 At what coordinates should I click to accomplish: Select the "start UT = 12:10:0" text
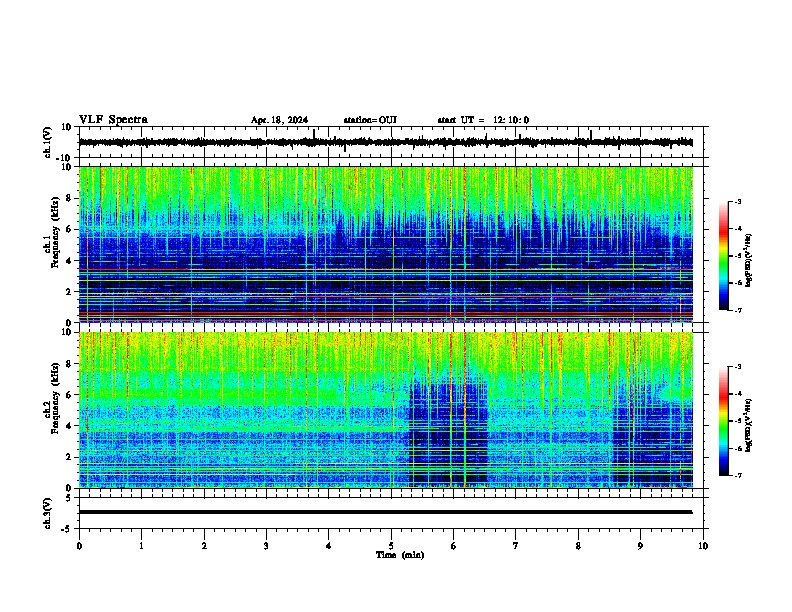coord(483,120)
